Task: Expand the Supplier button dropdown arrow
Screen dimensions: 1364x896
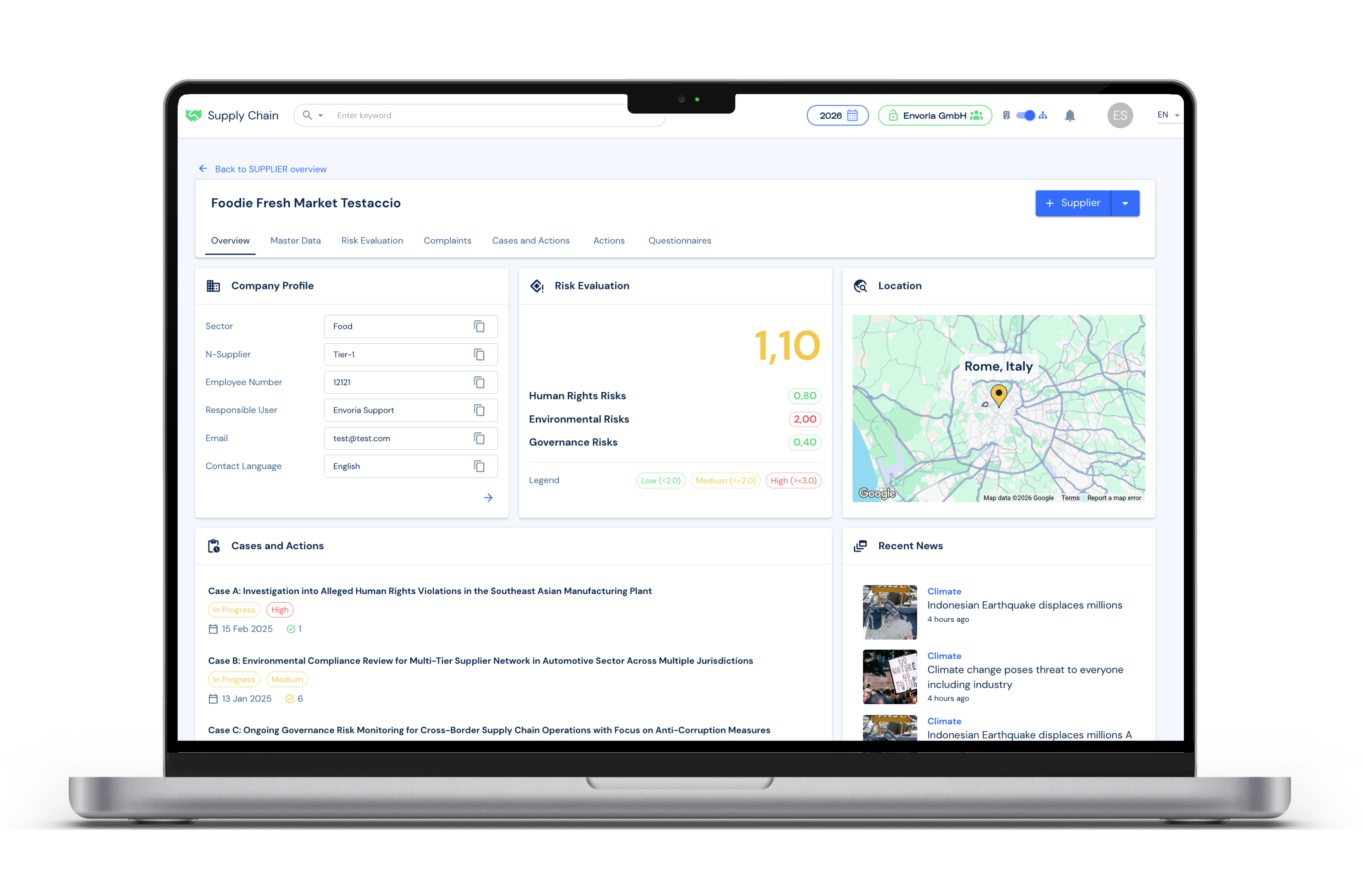Action: tap(1125, 203)
